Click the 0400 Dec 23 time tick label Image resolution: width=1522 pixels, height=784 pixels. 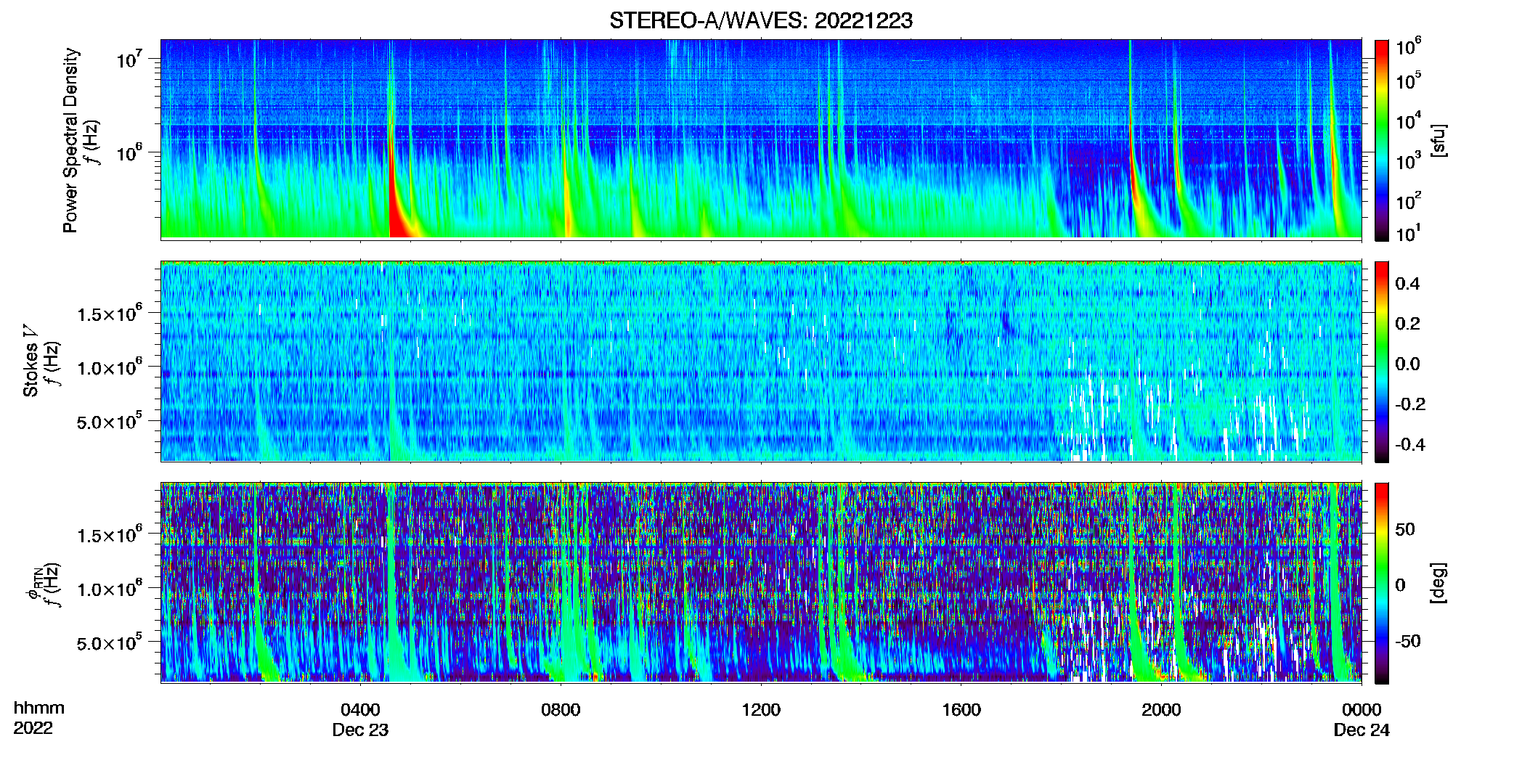pyautogui.click(x=360, y=719)
